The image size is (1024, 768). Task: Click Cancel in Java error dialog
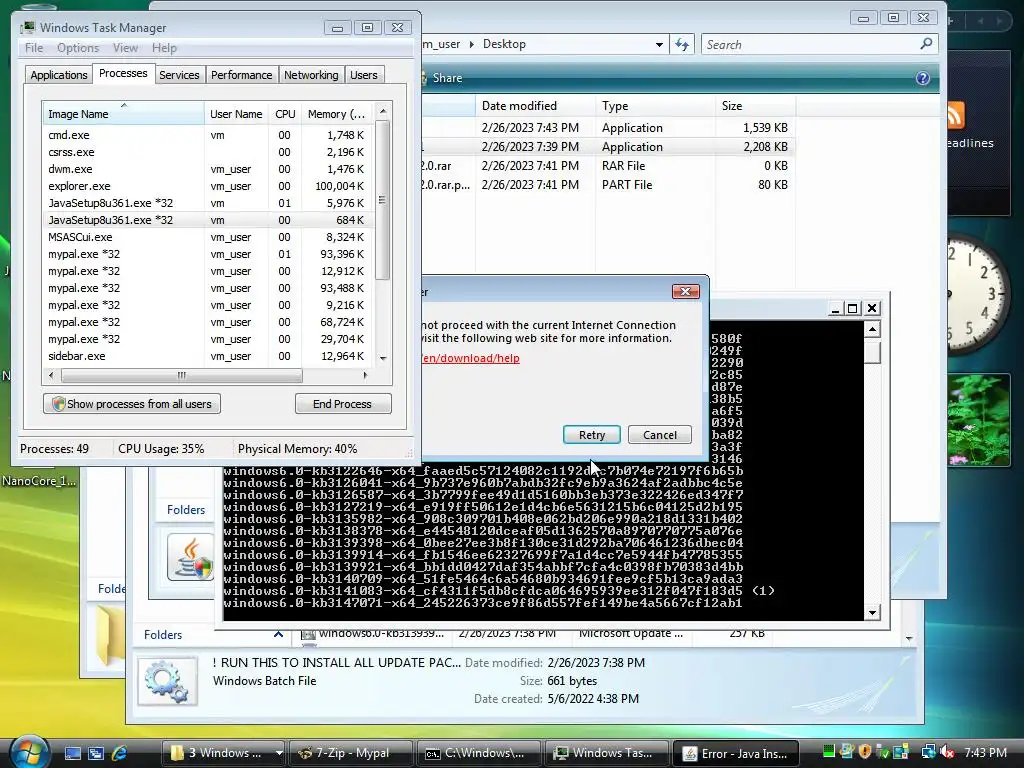click(660, 435)
